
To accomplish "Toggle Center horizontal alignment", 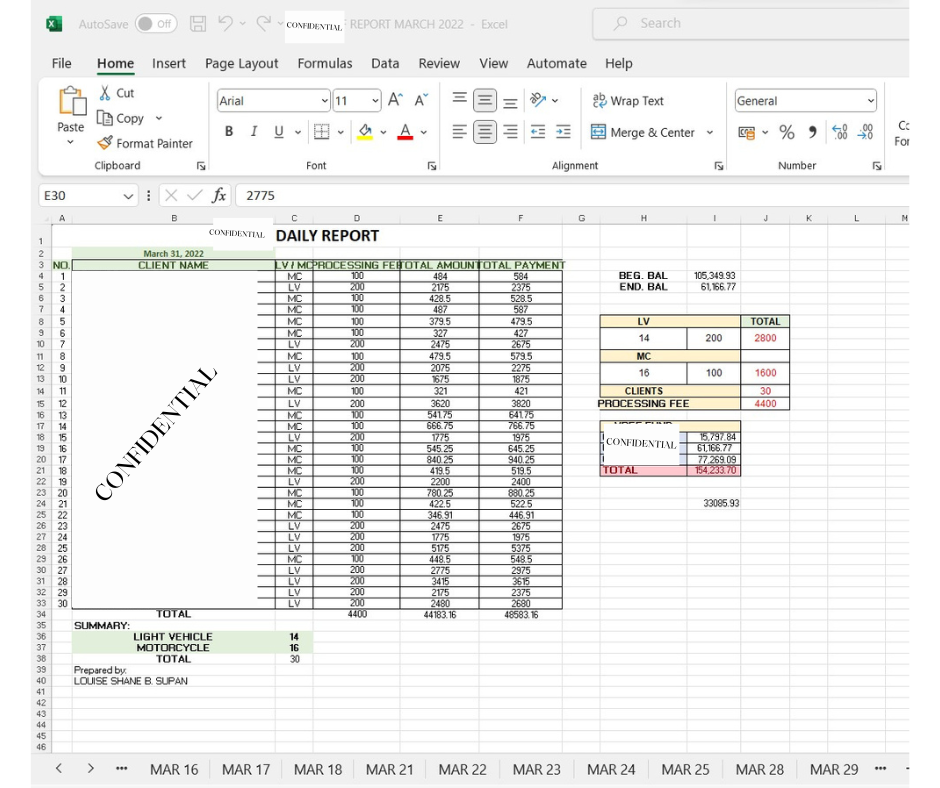I will (x=484, y=132).
